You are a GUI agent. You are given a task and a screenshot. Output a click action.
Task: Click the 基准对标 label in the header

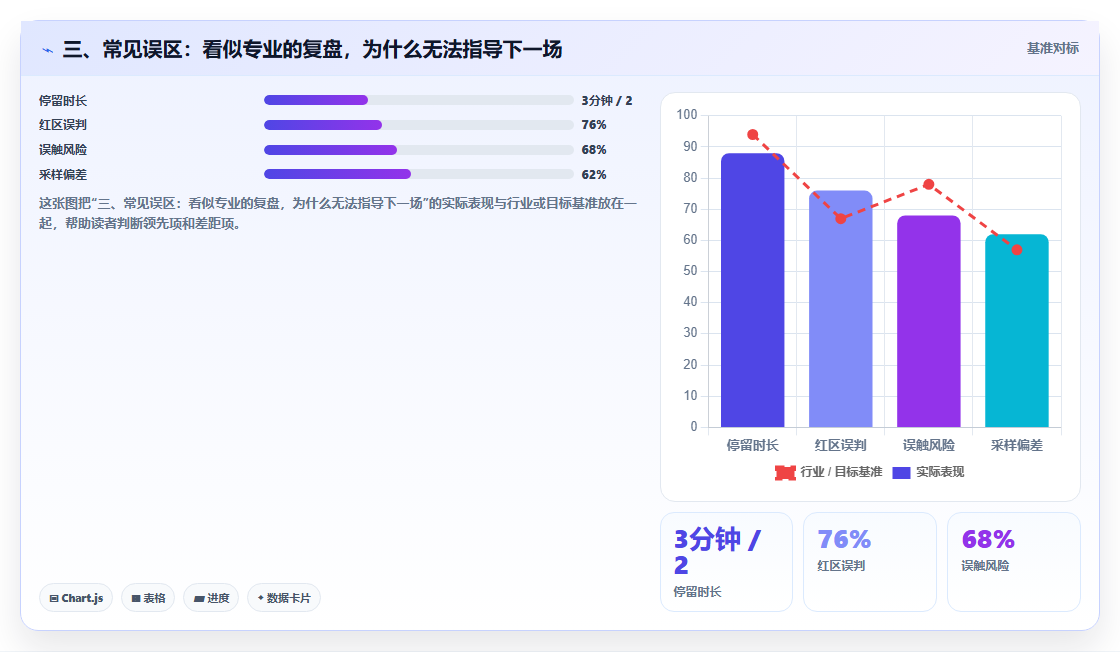(x=1052, y=49)
